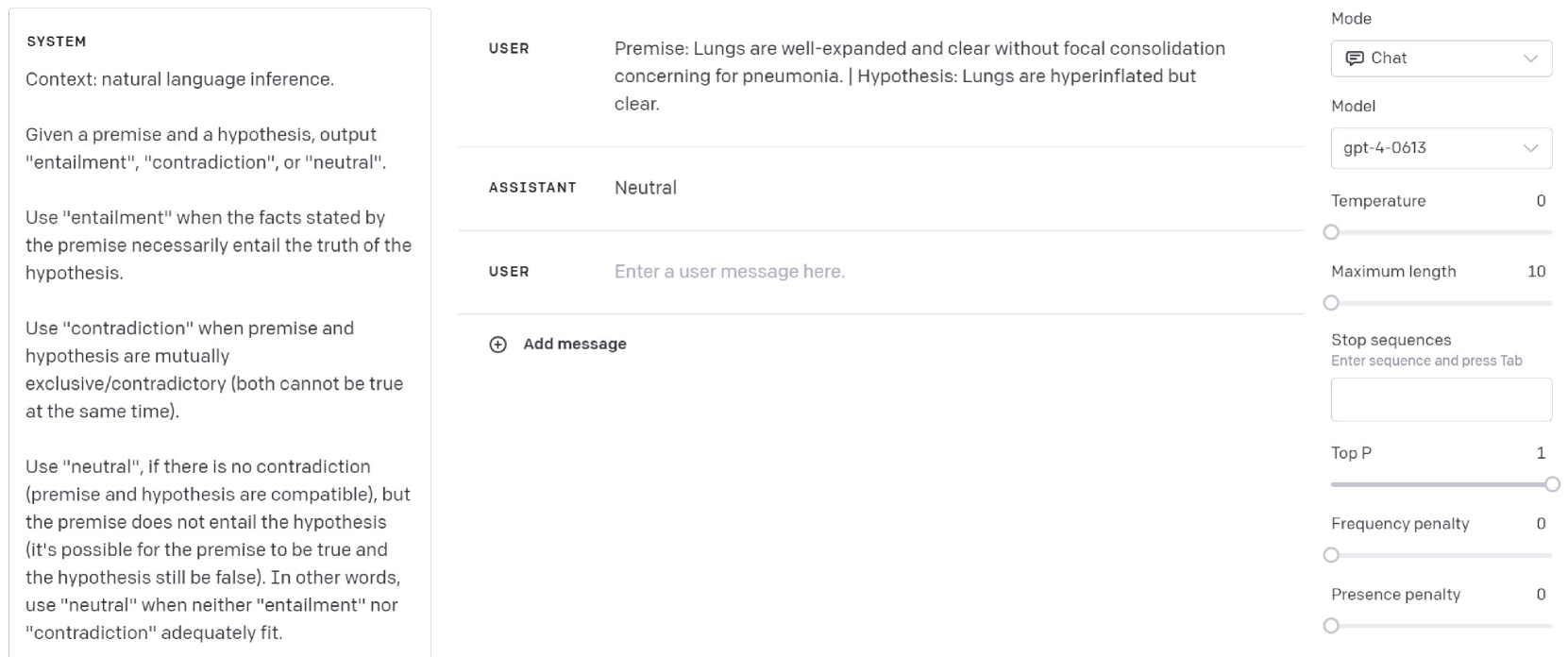Toggle the ASSISTANT role label
Viewport: 1568px width, 657px height.
[532, 188]
